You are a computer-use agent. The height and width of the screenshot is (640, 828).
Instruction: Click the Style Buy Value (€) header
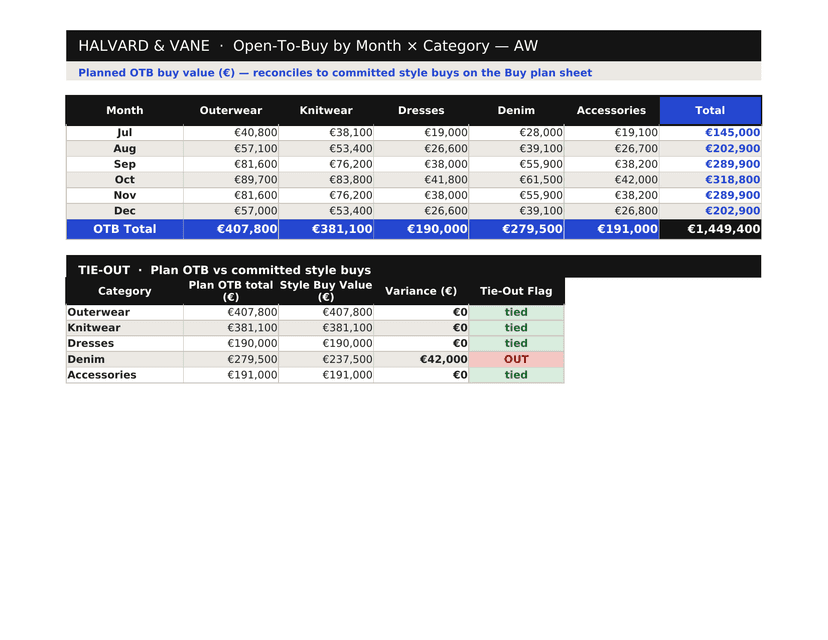coord(326,291)
